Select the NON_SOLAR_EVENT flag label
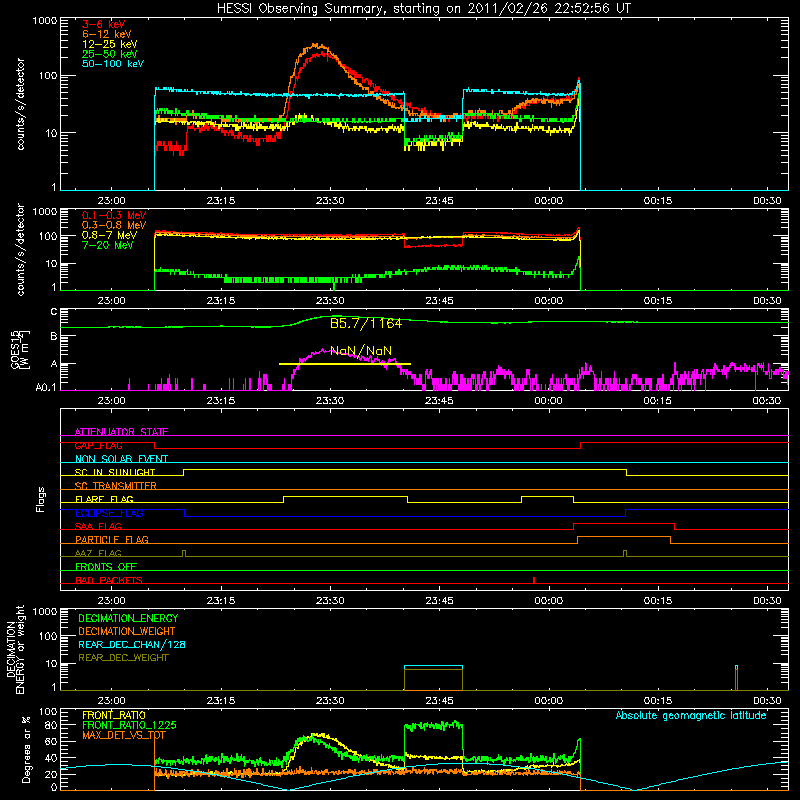 coord(121,459)
